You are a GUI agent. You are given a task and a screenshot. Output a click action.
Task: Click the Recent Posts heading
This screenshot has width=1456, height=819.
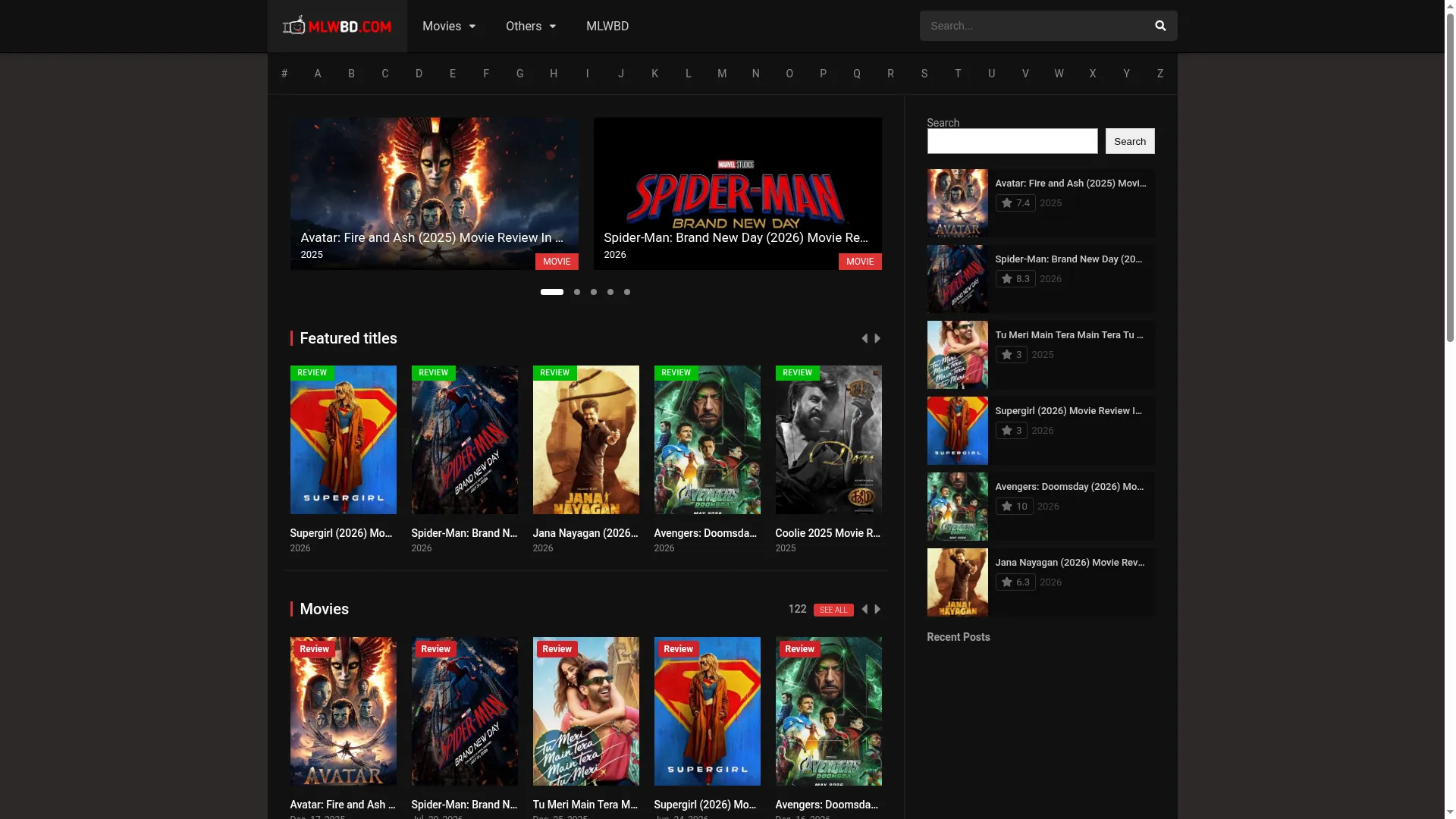coord(959,637)
